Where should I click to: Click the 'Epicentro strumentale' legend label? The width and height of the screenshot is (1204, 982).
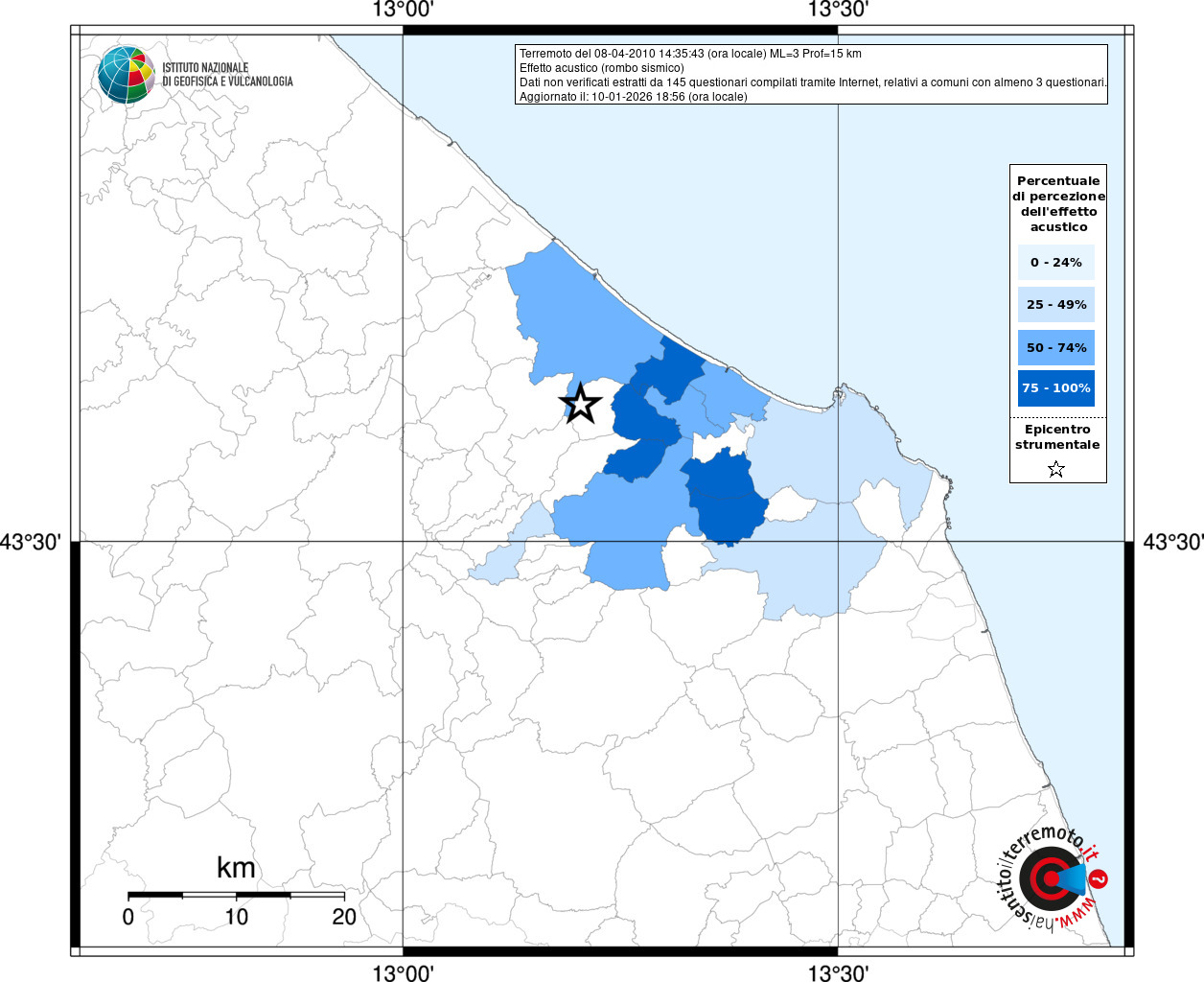1057,437
